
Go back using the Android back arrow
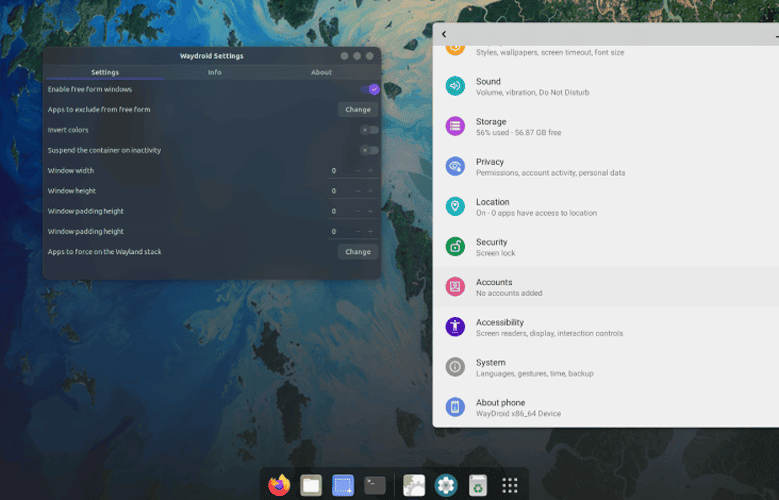444,34
